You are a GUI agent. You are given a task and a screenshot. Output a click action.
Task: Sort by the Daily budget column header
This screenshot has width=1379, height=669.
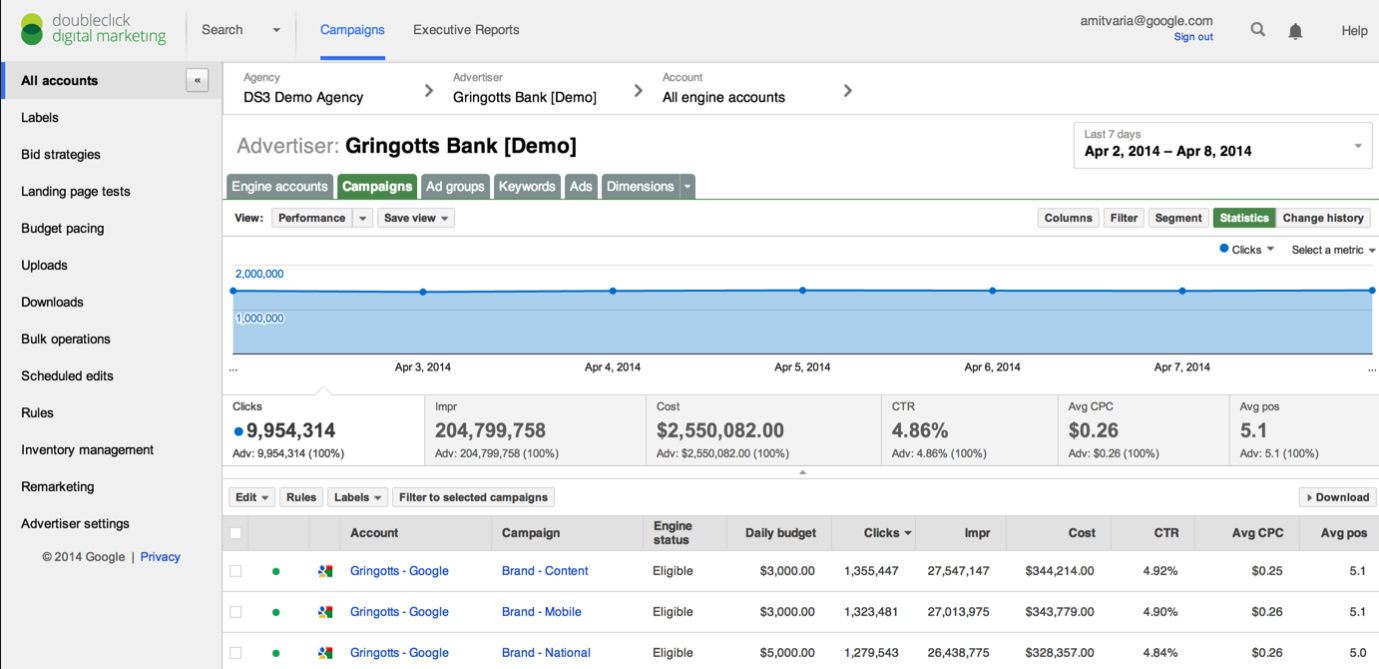(781, 533)
